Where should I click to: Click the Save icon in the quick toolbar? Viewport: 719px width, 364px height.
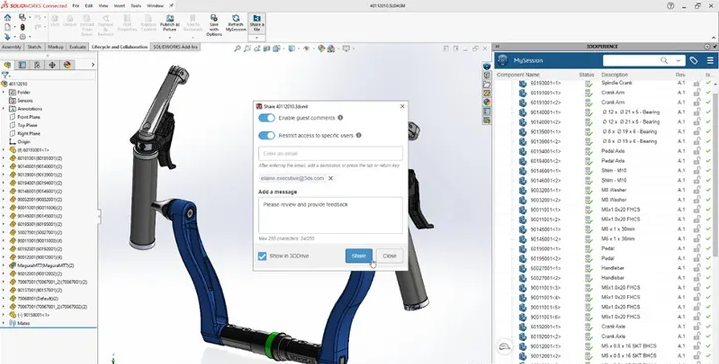[x=22, y=17]
